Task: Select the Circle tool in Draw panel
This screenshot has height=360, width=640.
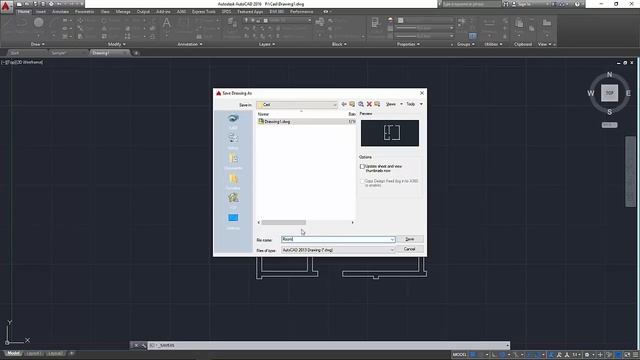Action: click(x=39, y=22)
